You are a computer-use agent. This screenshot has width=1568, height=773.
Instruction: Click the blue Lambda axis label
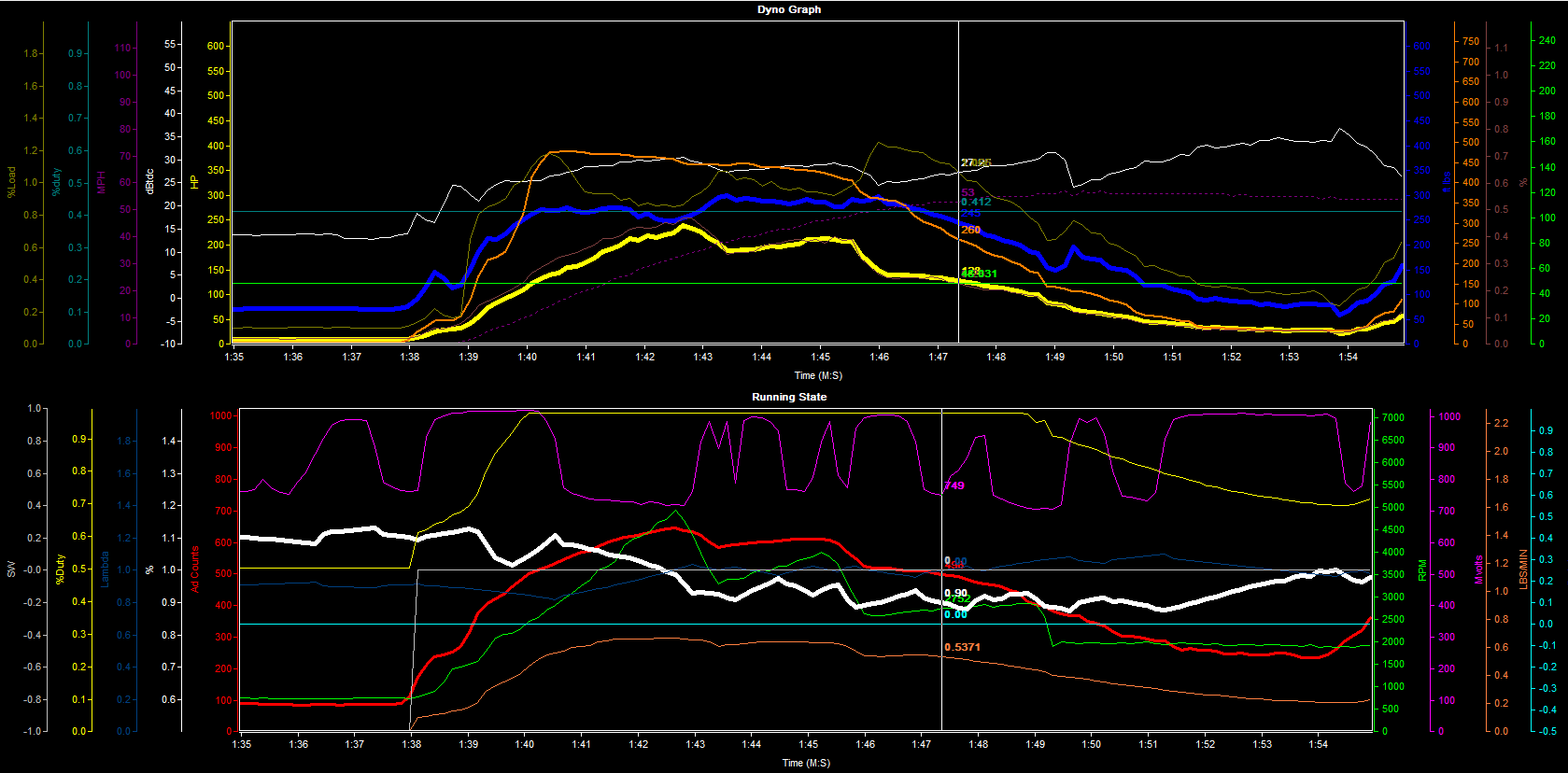(105, 569)
